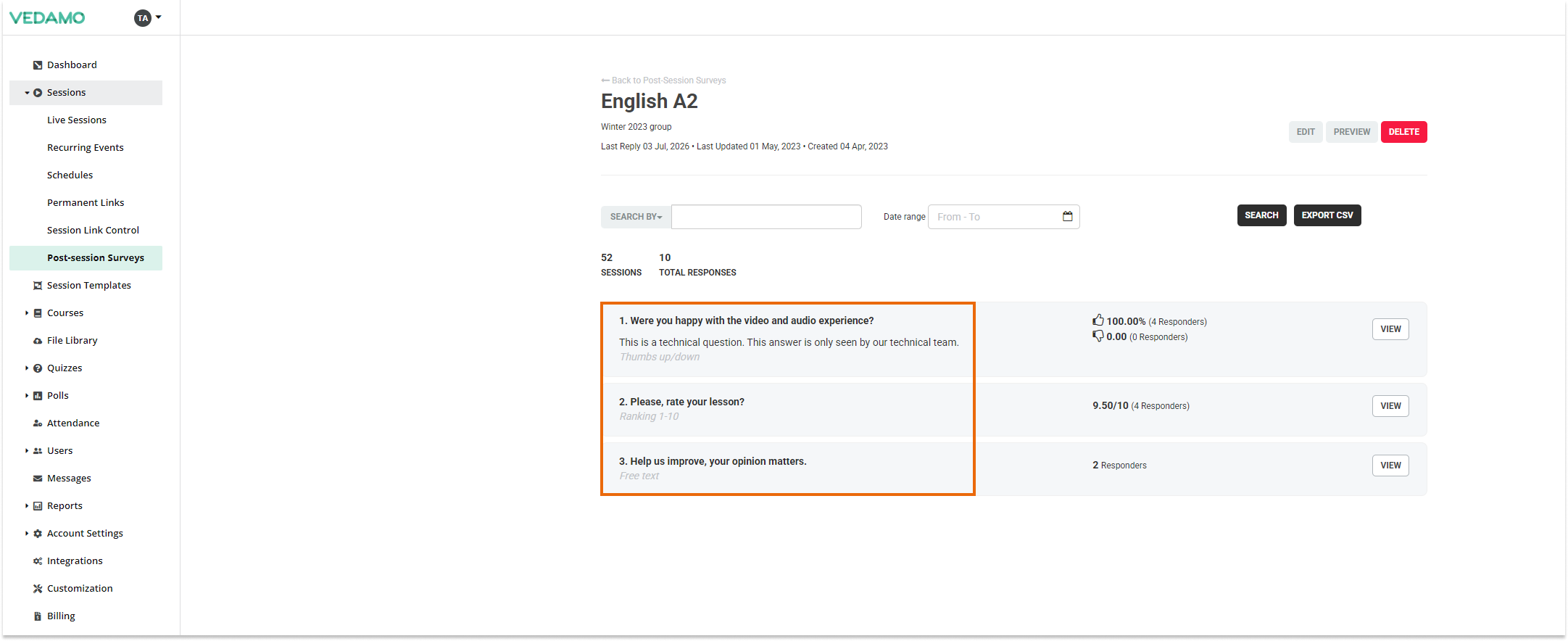Open Permanent Links menu item

[86, 203]
